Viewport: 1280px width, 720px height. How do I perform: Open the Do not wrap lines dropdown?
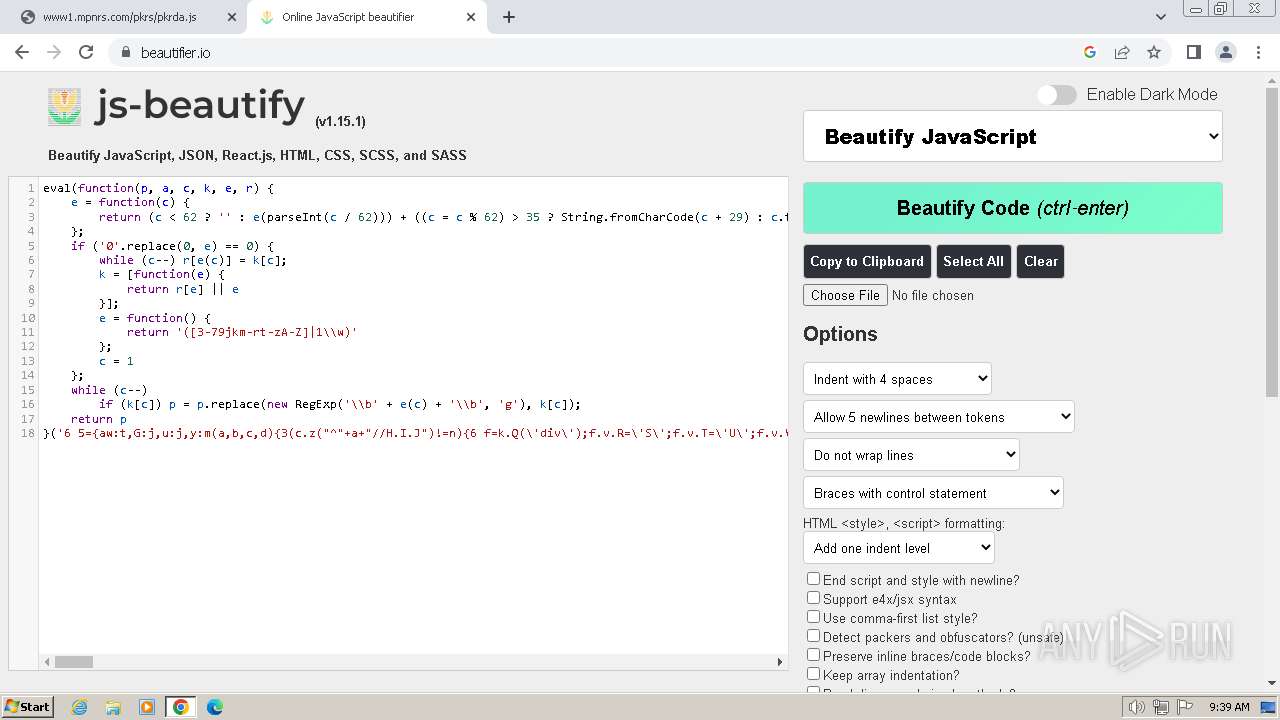point(911,455)
